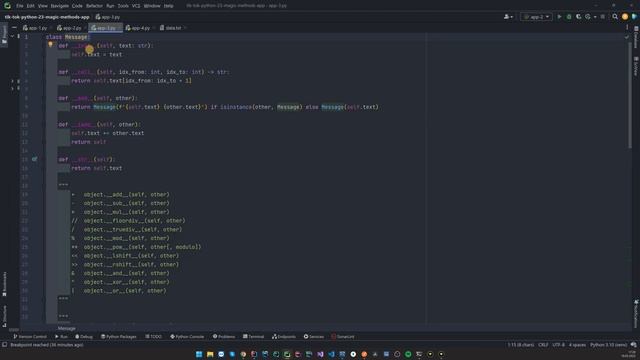640x360 pixels.
Task: Open the Refactor menu
Action: [x=94, y=6]
